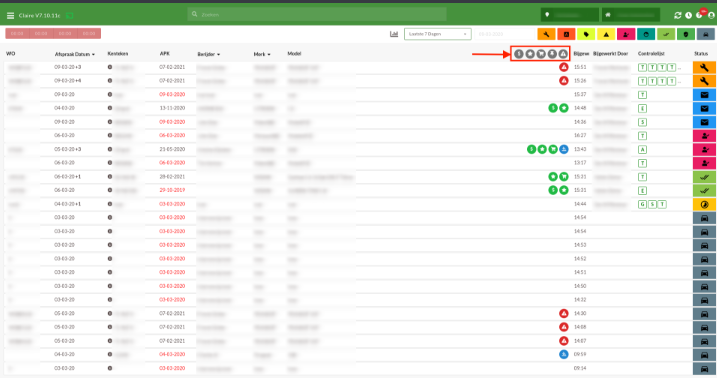Open checklist badge T on 15:37 row
717x378 pixels.
pos(642,95)
